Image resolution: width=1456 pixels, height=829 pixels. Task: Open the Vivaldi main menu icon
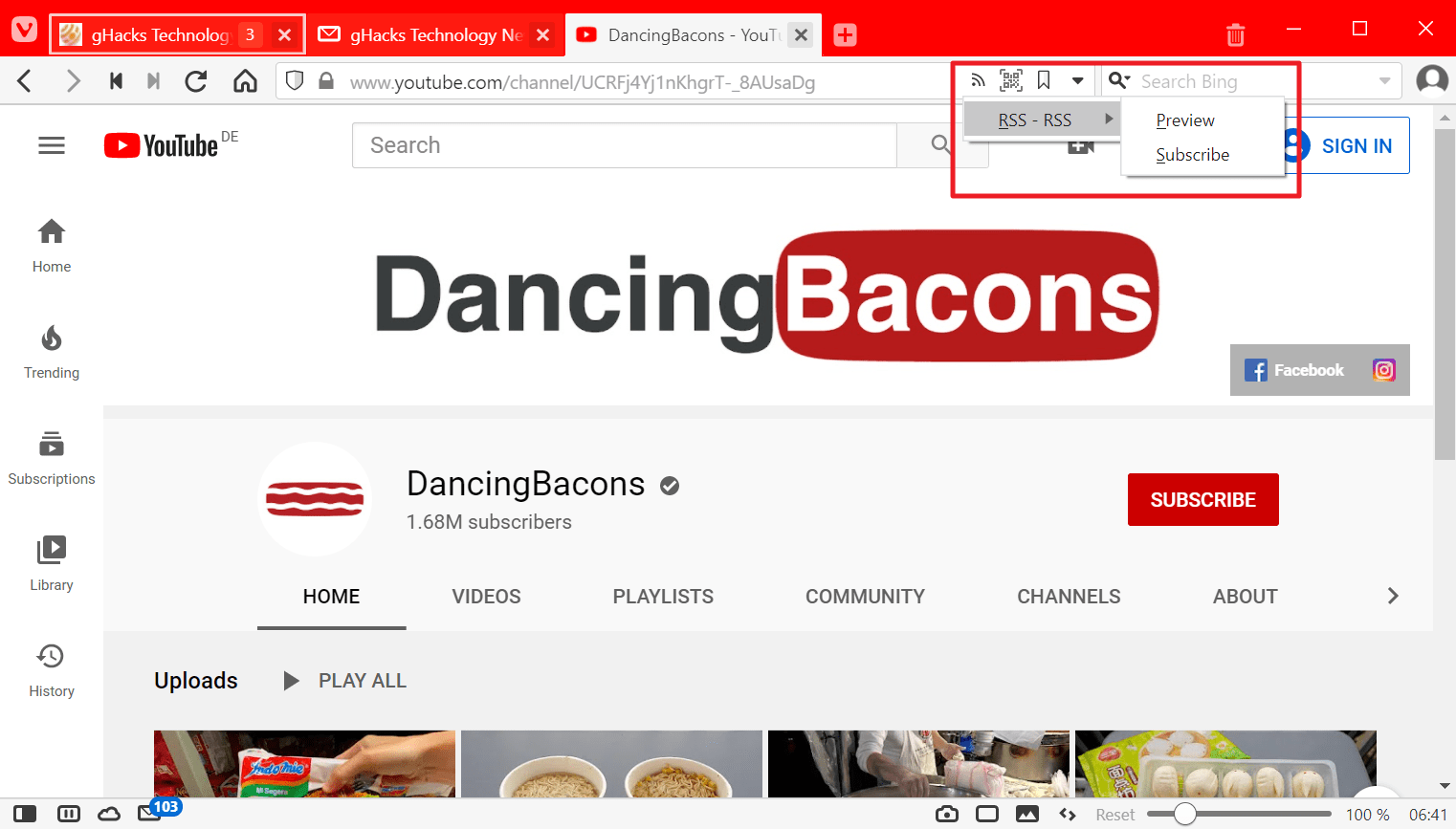pos(24,31)
